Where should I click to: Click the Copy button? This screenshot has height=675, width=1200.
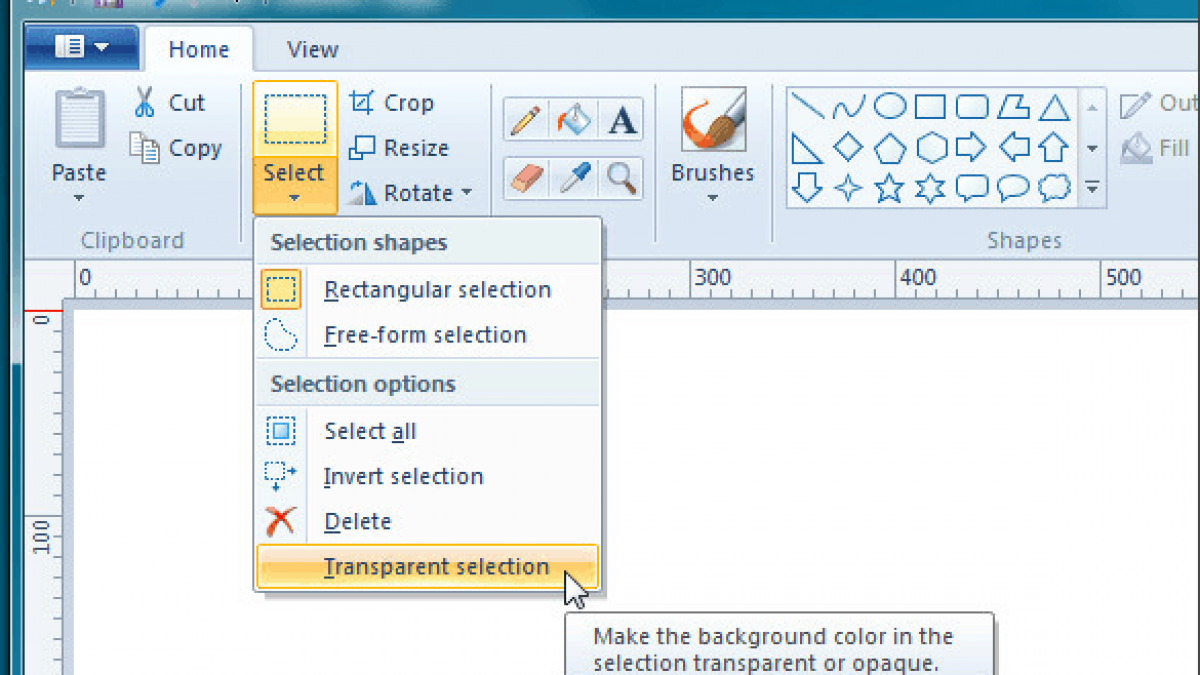click(x=175, y=148)
